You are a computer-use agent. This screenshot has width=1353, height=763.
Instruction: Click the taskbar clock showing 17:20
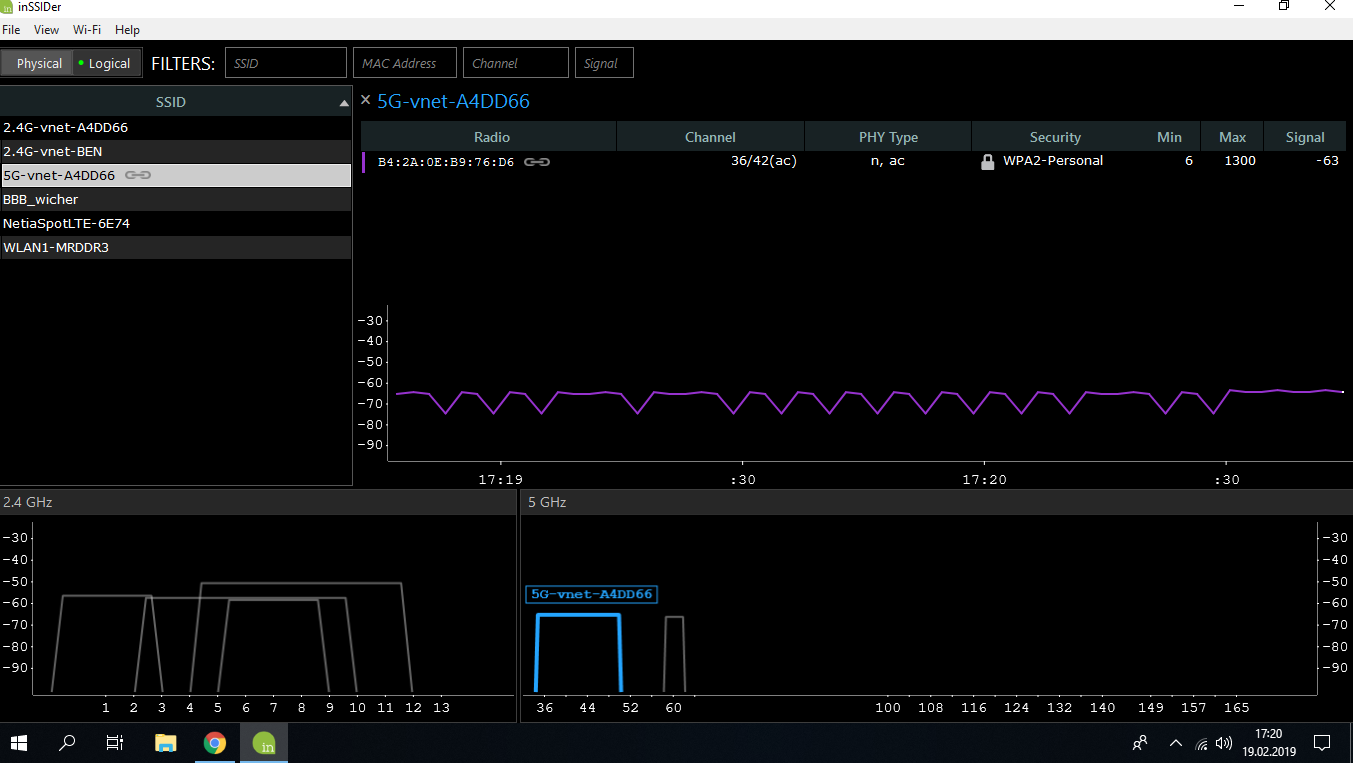[1268, 743]
